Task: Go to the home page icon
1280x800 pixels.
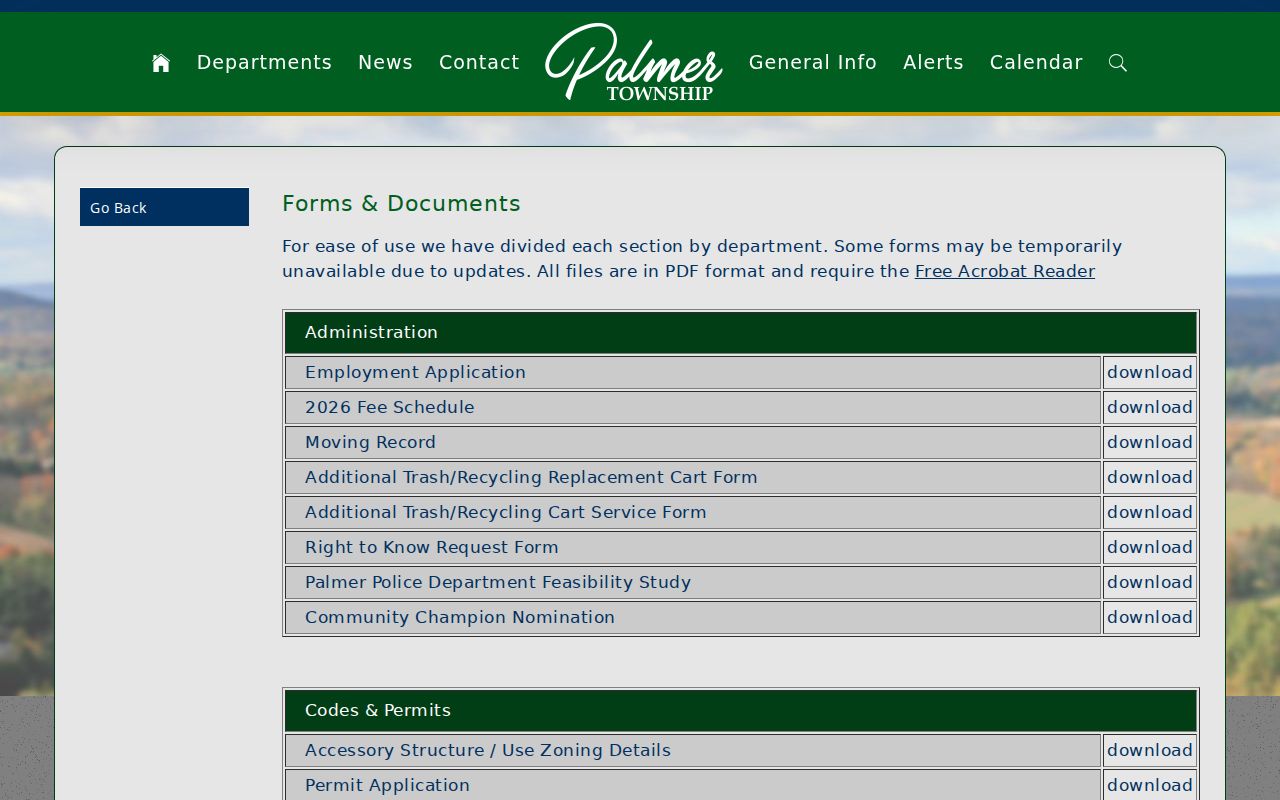Action: pos(161,63)
